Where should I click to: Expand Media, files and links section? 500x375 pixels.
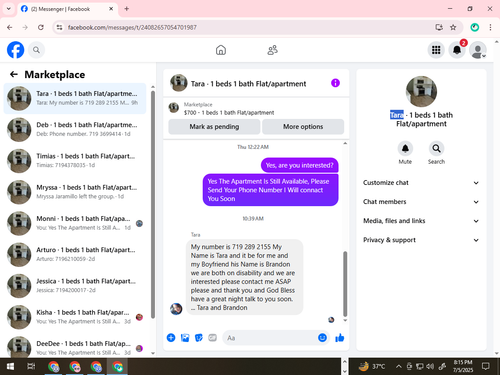coord(421,221)
